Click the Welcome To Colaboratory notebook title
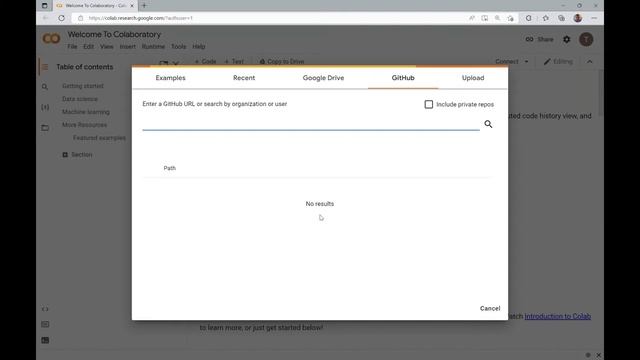 (x=114, y=35)
